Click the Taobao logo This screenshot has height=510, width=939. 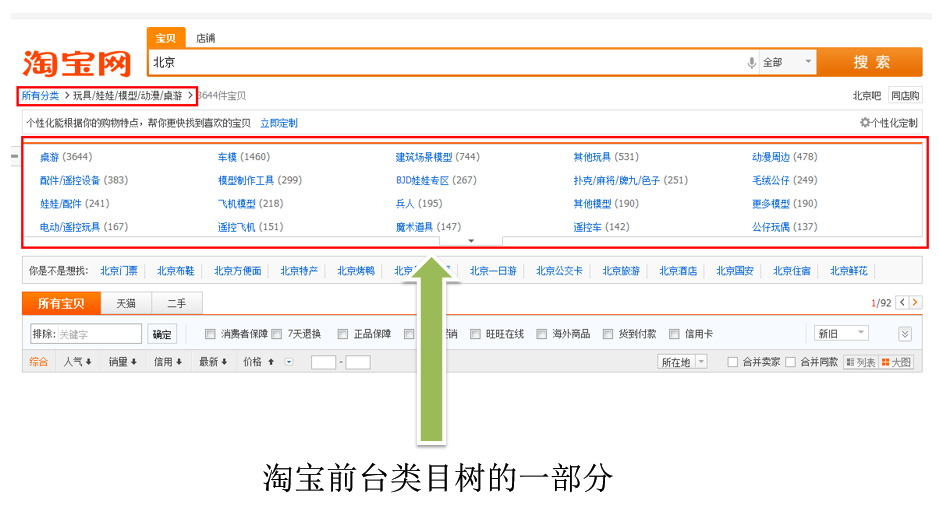coord(77,63)
